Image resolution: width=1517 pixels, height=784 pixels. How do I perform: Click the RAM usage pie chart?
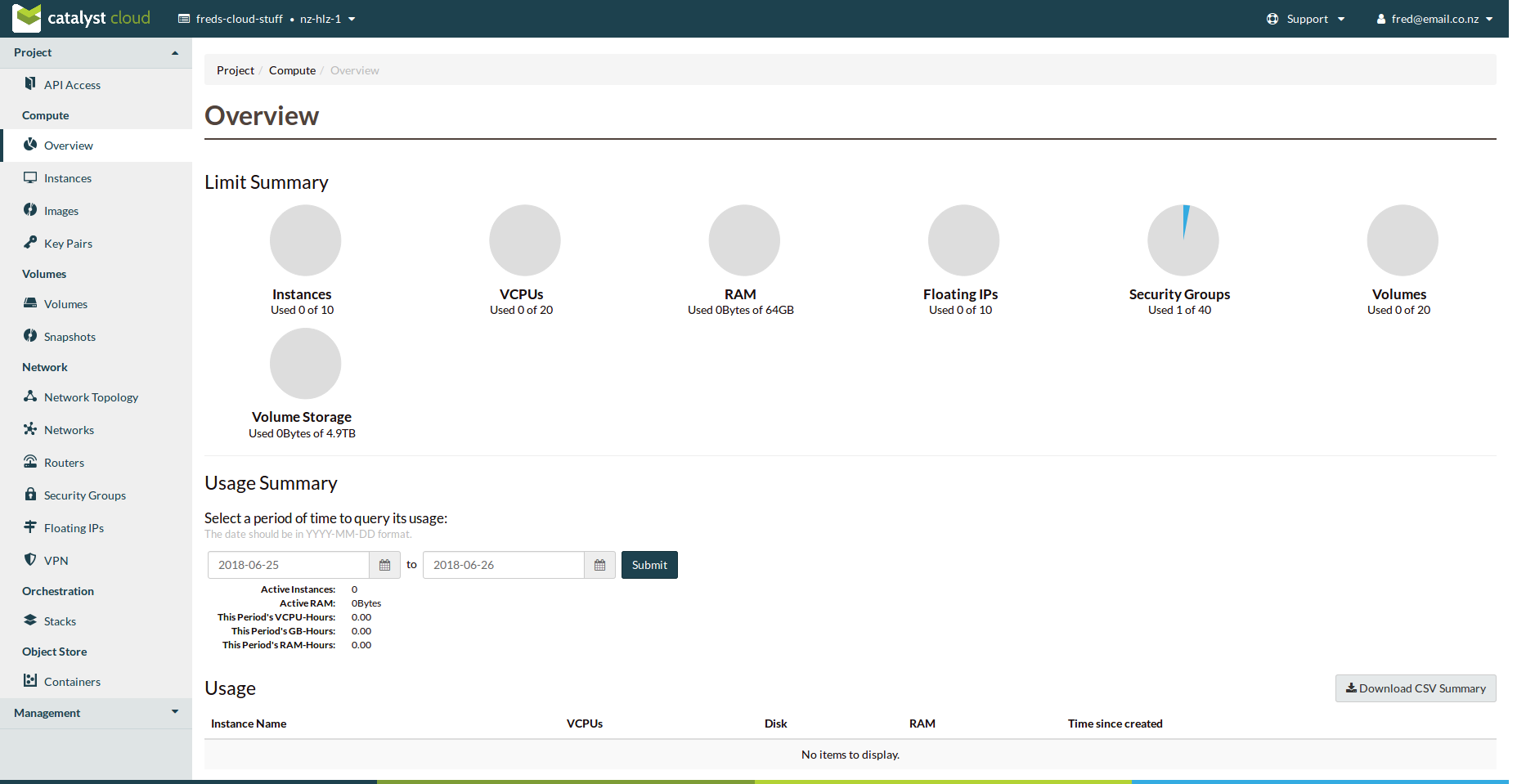(744, 240)
